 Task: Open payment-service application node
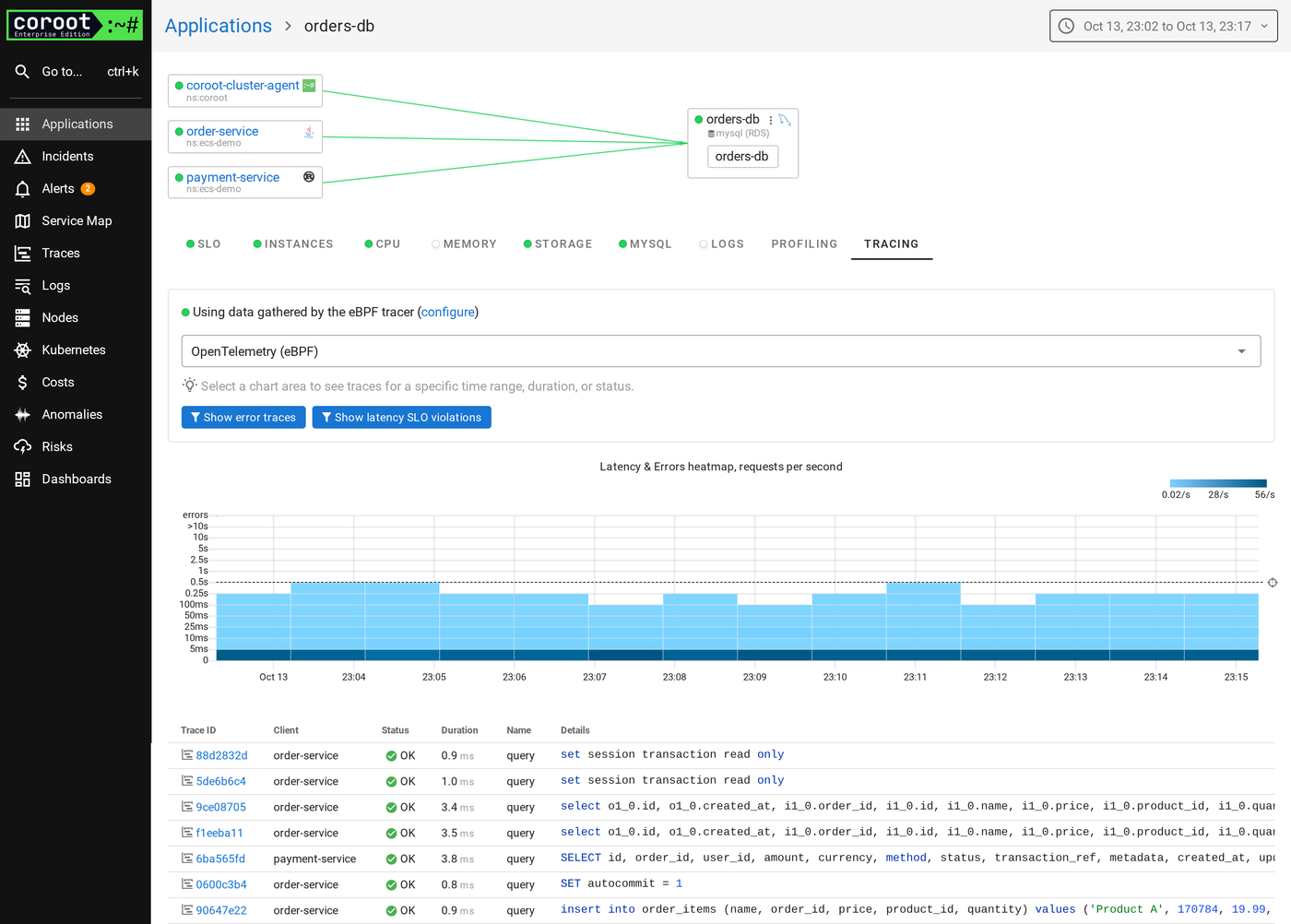point(245,182)
